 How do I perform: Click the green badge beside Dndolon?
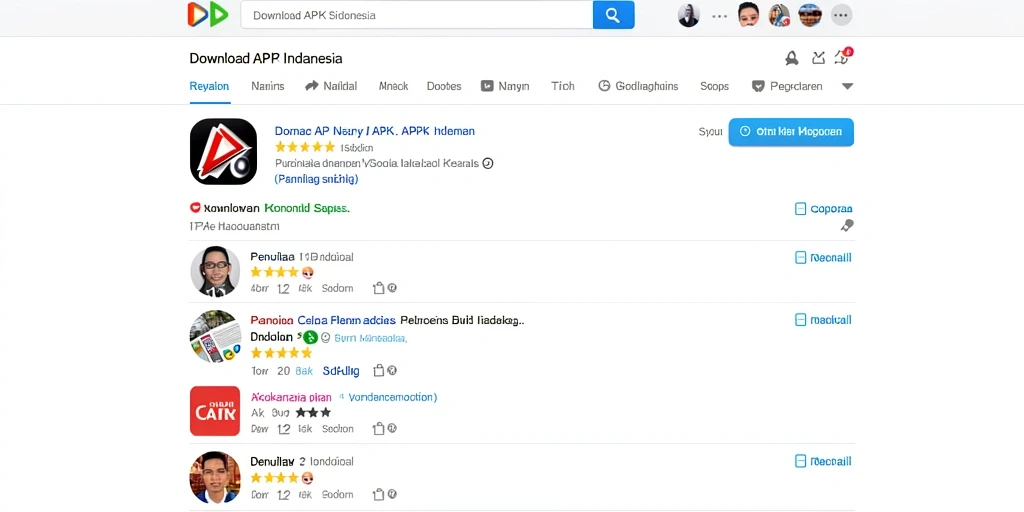(x=310, y=337)
